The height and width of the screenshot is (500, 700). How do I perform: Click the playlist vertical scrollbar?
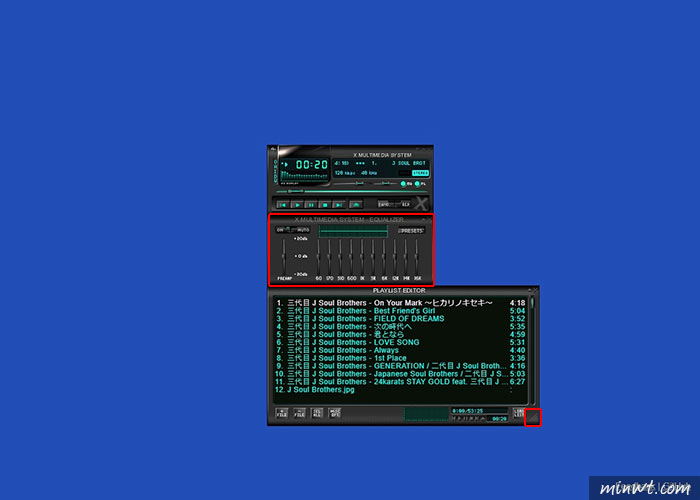[x=532, y=349]
